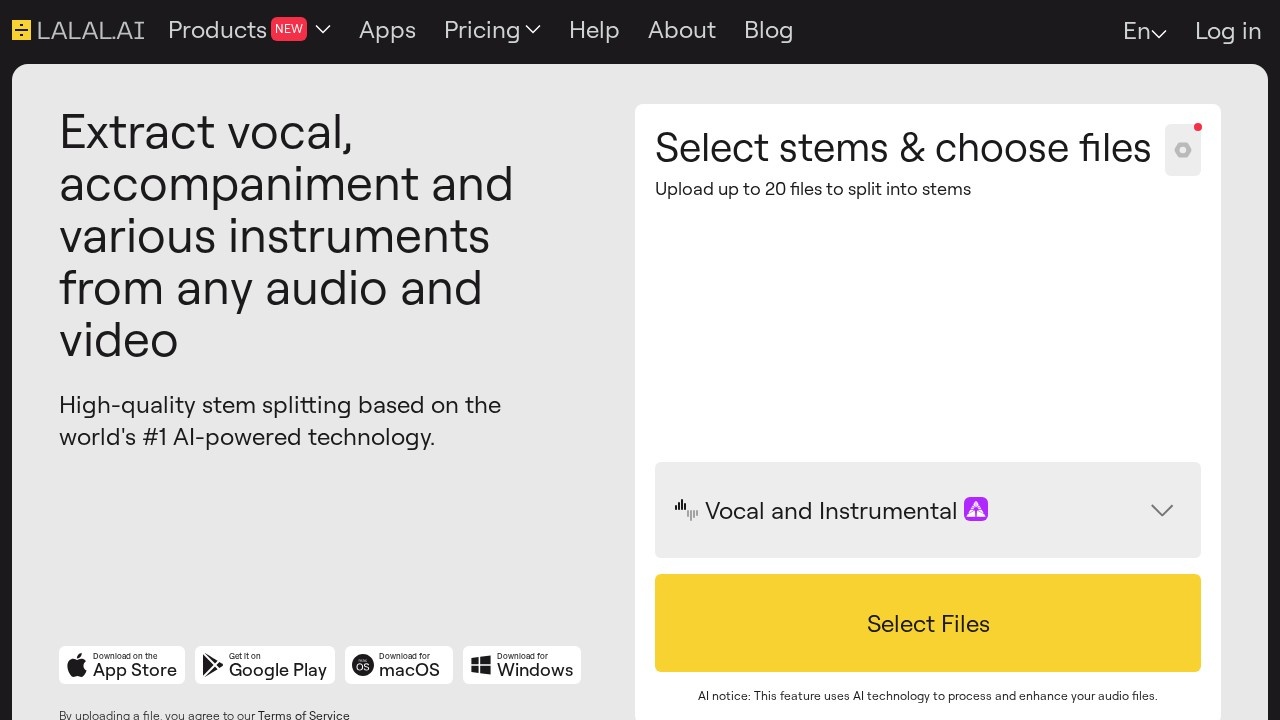Click the purple upgrade badge icon
The height and width of the screenshot is (720, 1280).
(976, 510)
